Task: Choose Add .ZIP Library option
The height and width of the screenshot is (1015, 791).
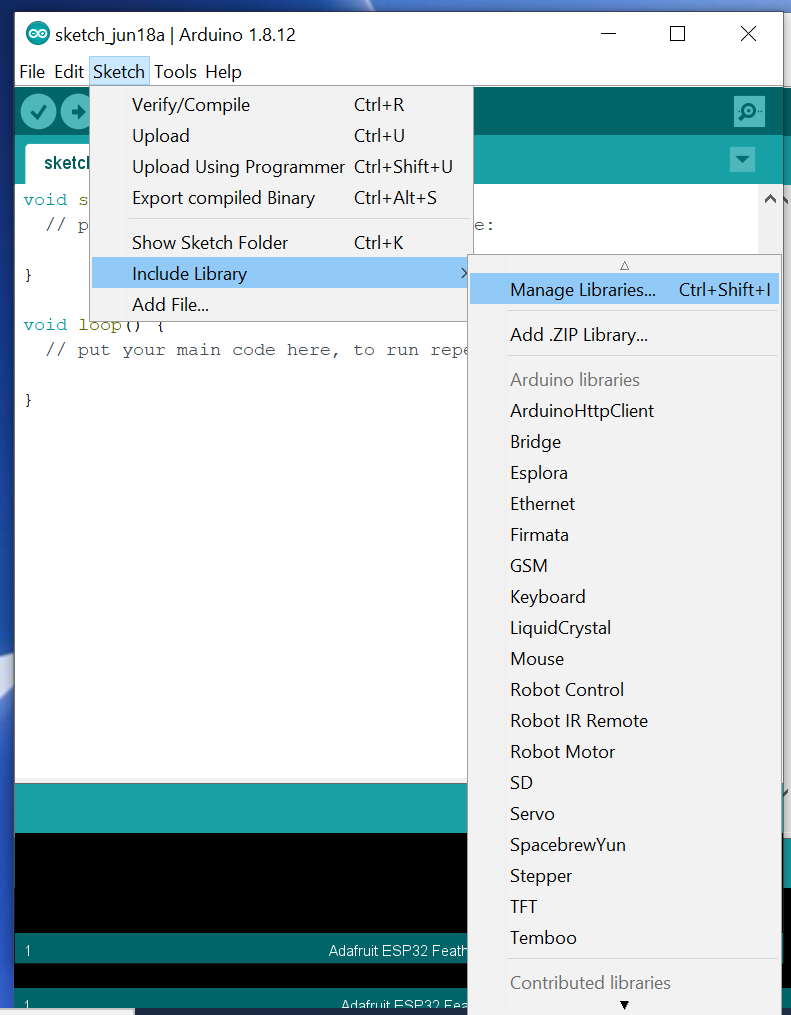Action: 578,335
